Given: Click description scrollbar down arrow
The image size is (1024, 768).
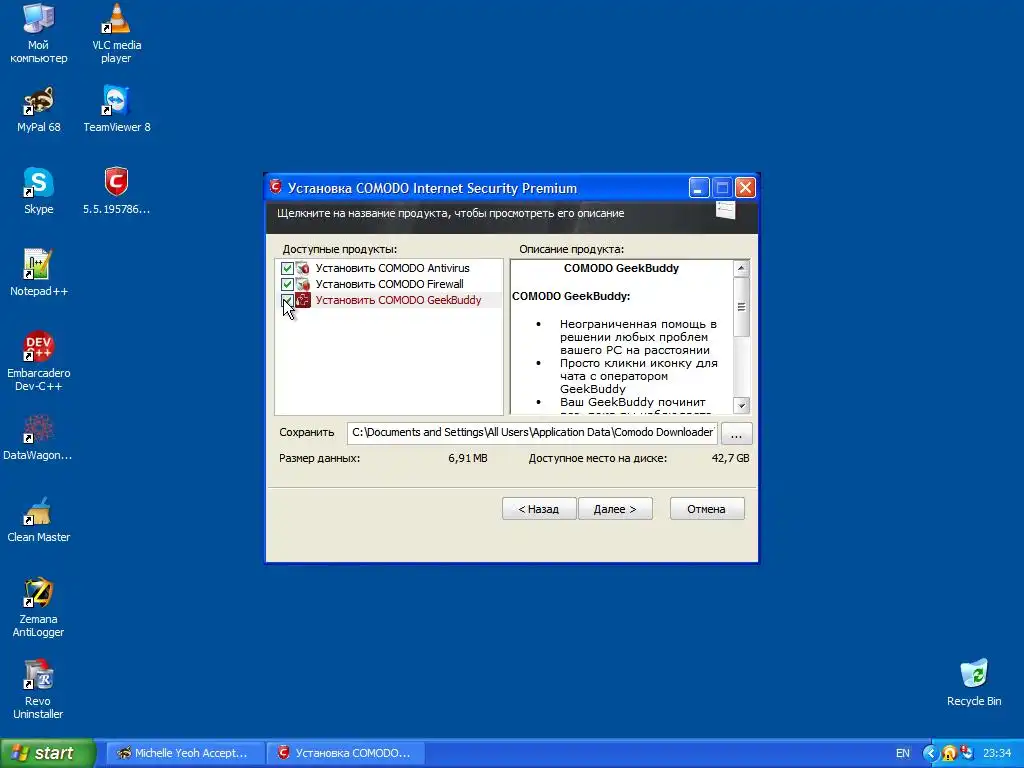Looking at the screenshot, I should point(741,405).
